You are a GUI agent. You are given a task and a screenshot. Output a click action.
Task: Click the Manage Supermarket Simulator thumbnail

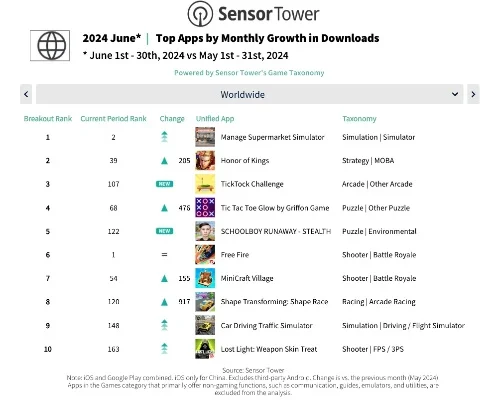point(205,137)
